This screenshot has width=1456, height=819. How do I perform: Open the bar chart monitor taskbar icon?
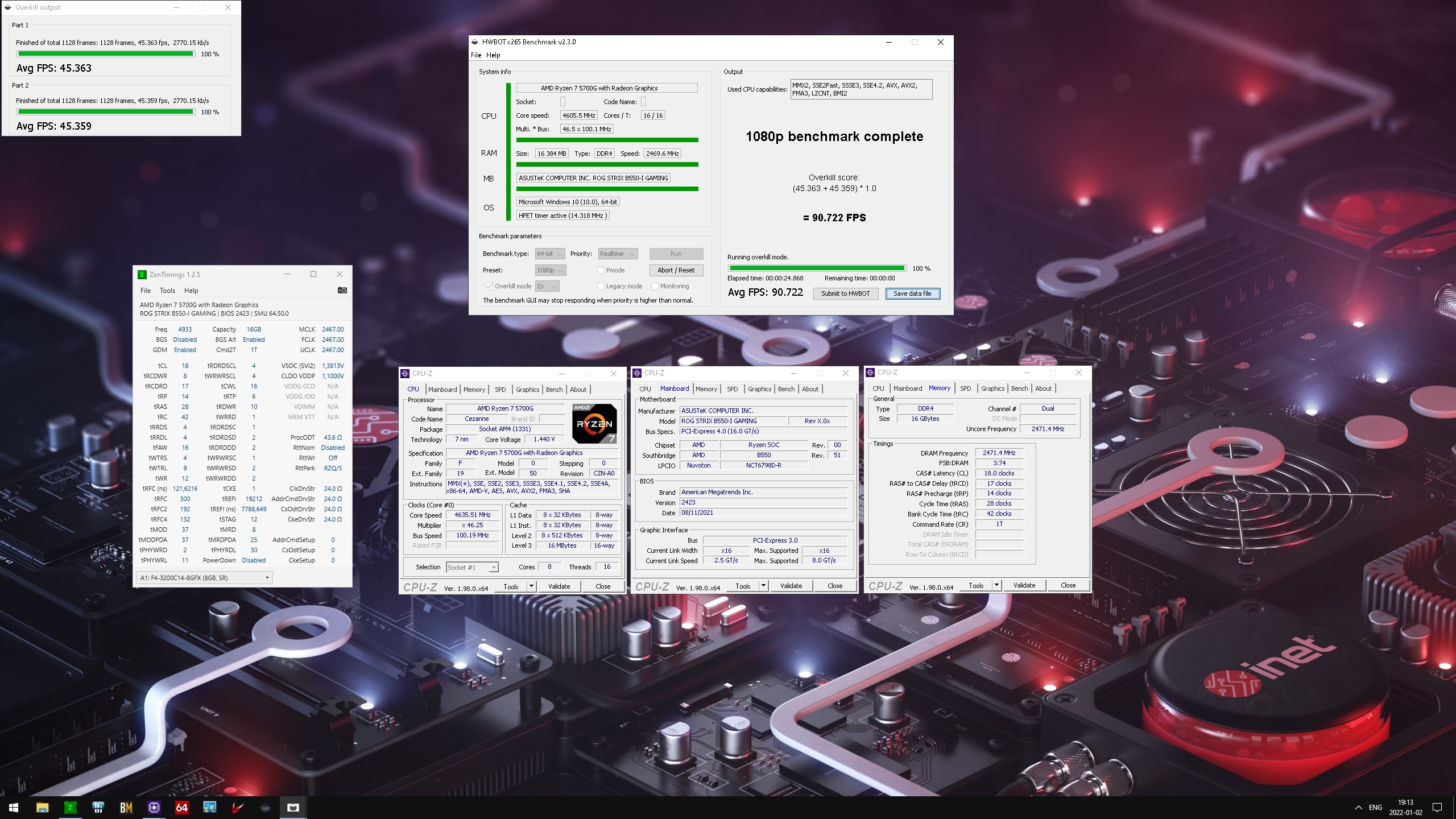pos(209,807)
